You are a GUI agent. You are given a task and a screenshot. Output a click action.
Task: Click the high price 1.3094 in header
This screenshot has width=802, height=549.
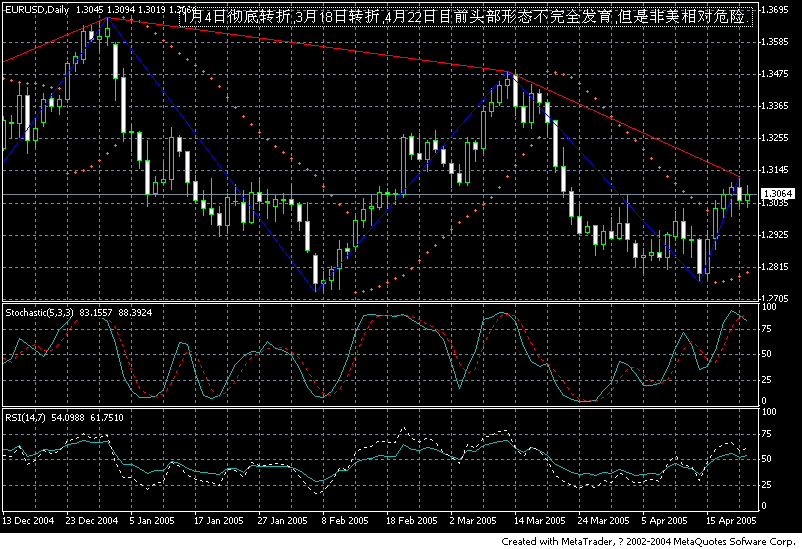pyautogui.click(x=120, y=10)
